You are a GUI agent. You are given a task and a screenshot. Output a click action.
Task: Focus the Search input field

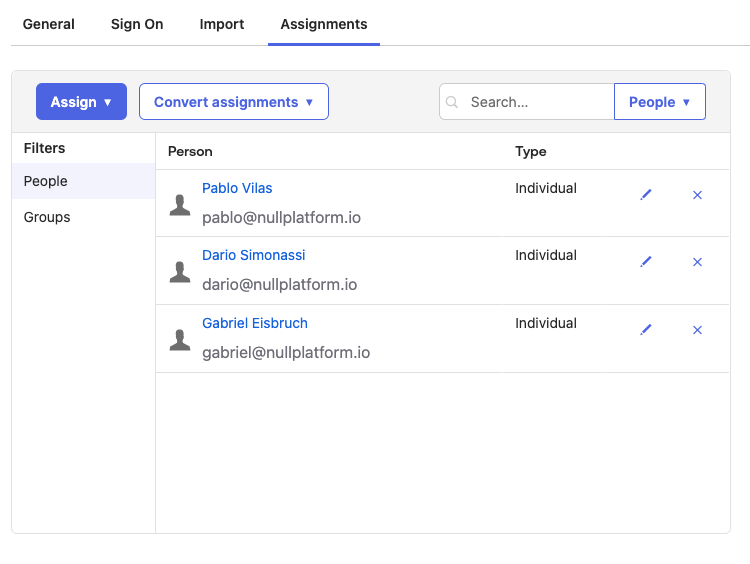pyautogui.click(x=527, y=101)
